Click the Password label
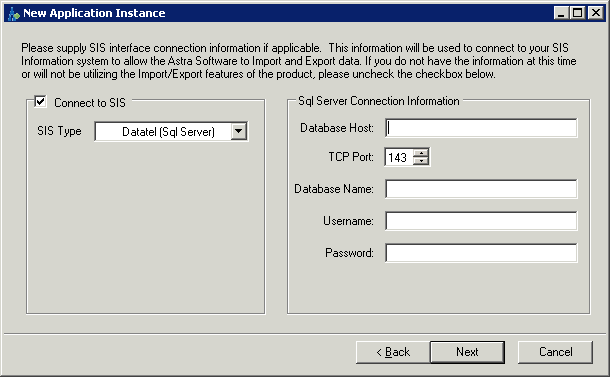Screen dimensions: 610x377 coord(349,253)
